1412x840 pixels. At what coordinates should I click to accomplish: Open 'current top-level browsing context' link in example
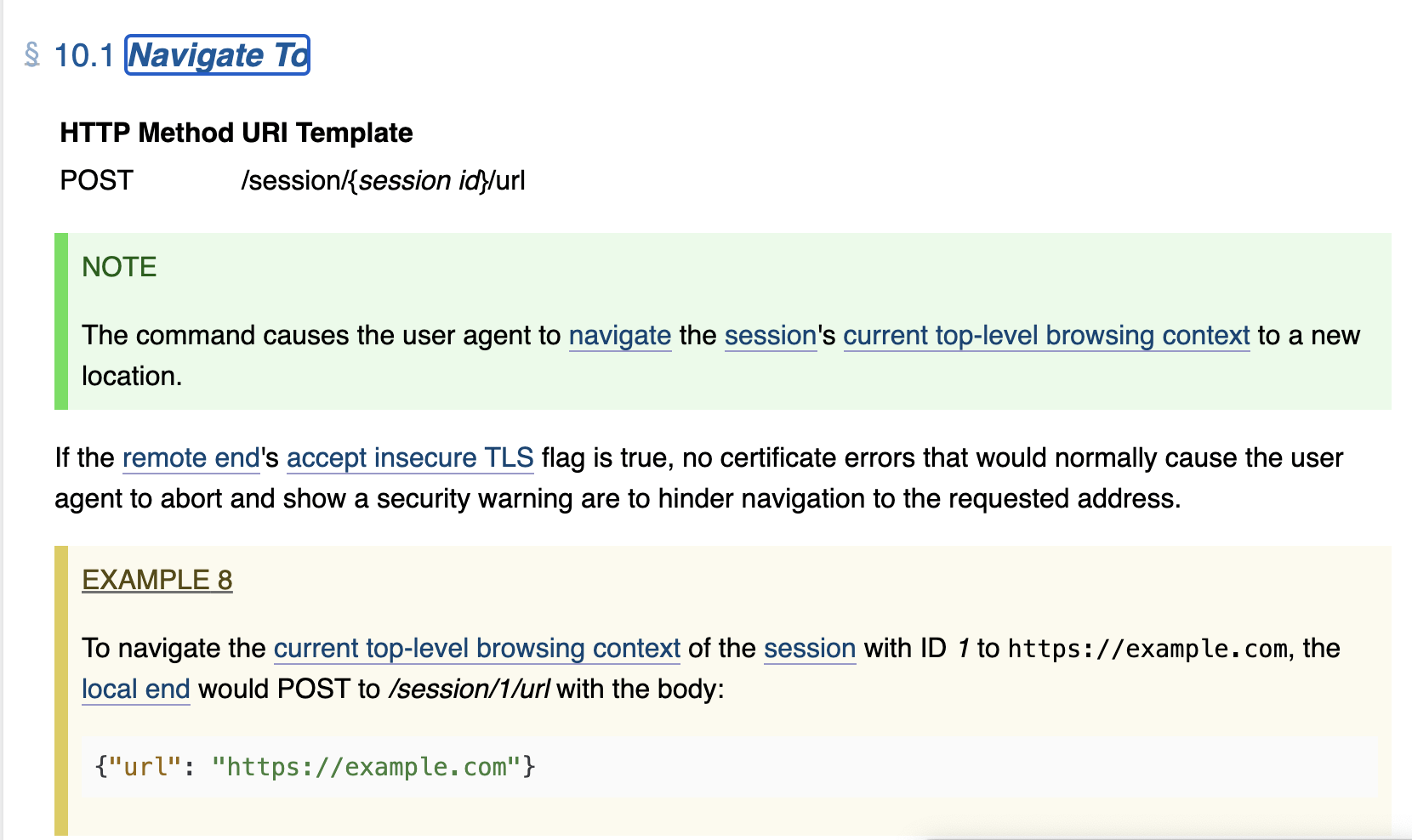[x=477, y=649]
